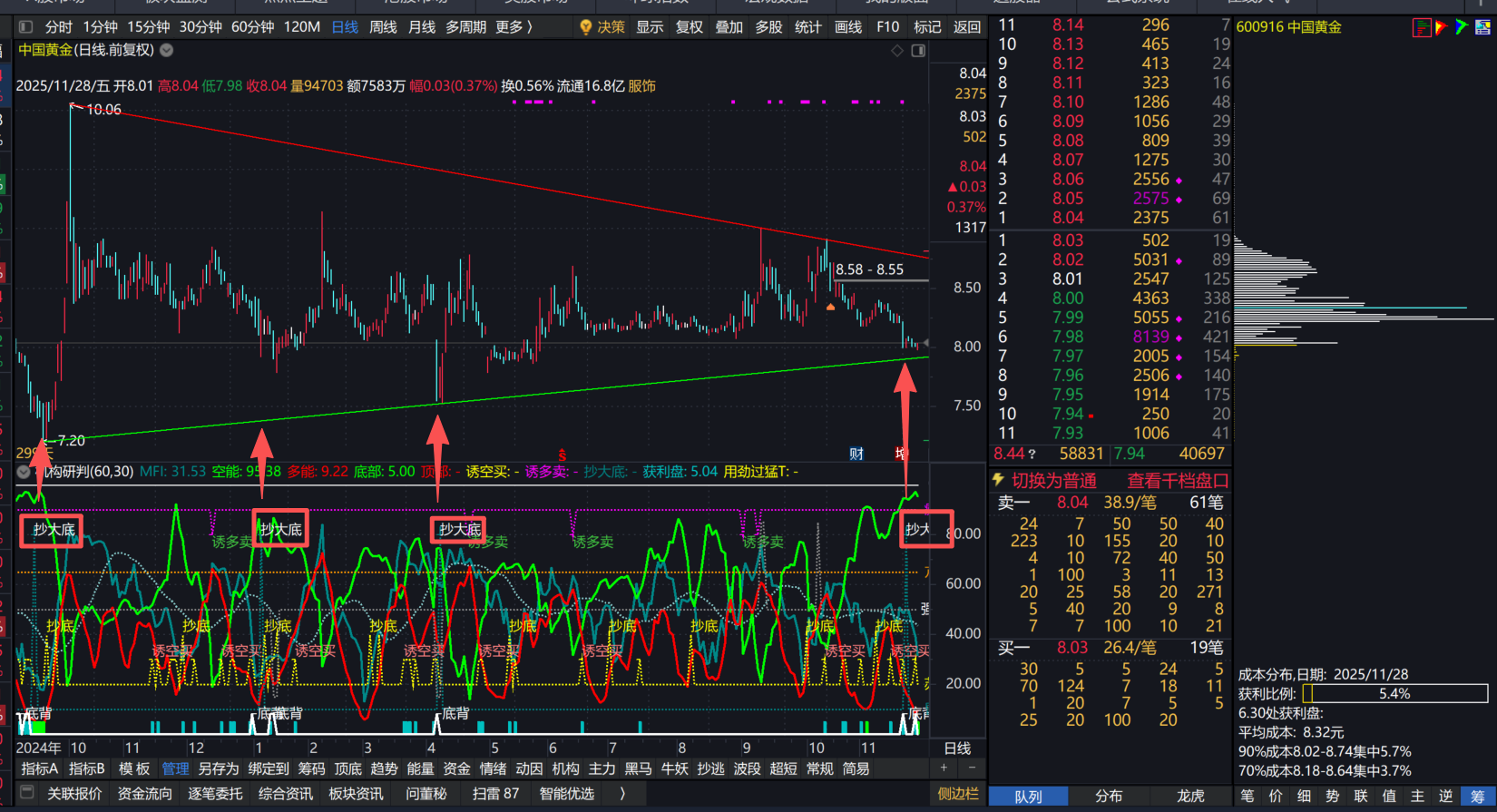This screenshot has height=812, width=1497.
Task: Click the F10 company info button
Action: pyautogui.click(x=888, y=27)
